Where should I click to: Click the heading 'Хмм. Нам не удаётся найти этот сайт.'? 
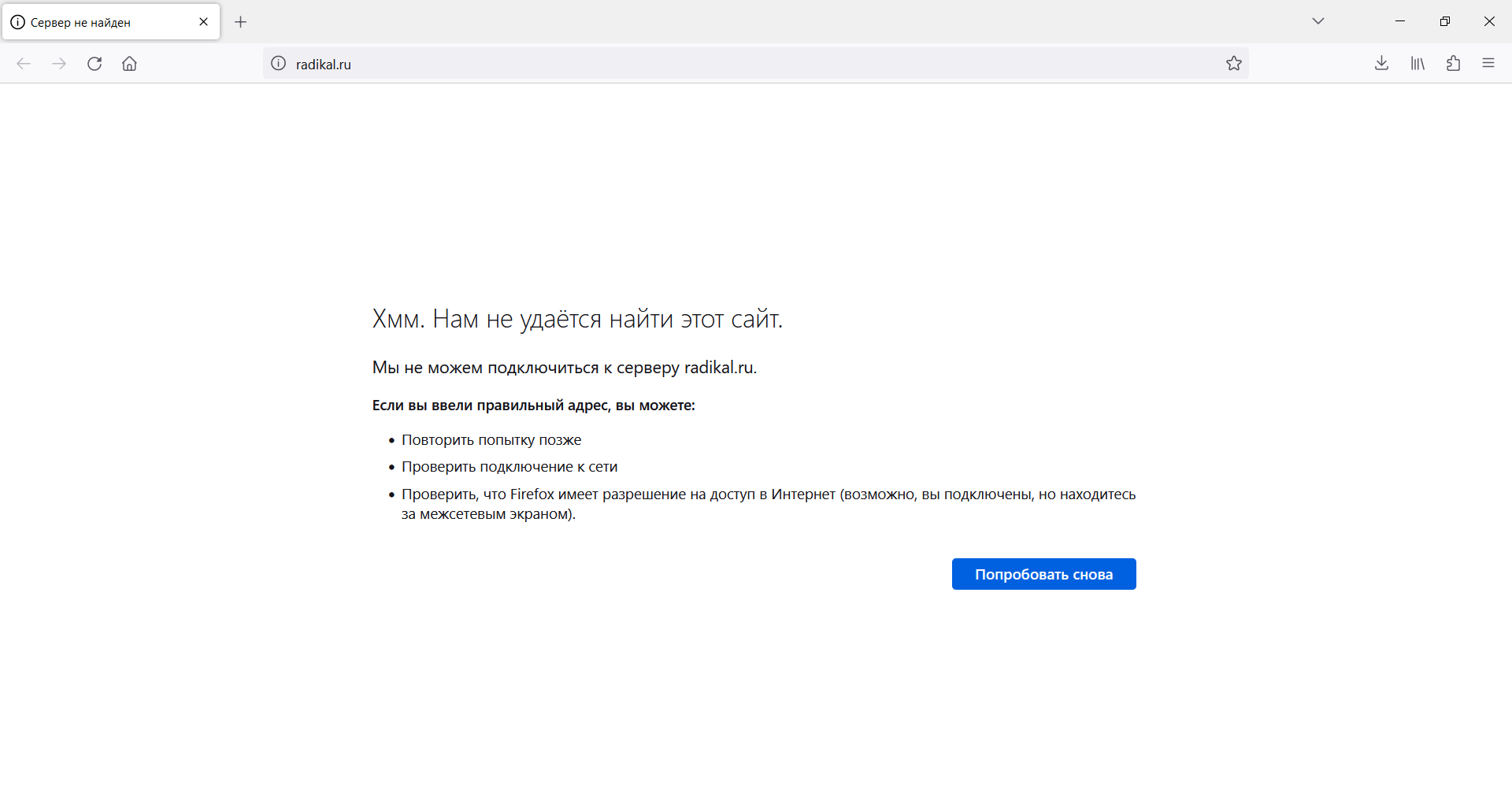click(x=577, y=319)
